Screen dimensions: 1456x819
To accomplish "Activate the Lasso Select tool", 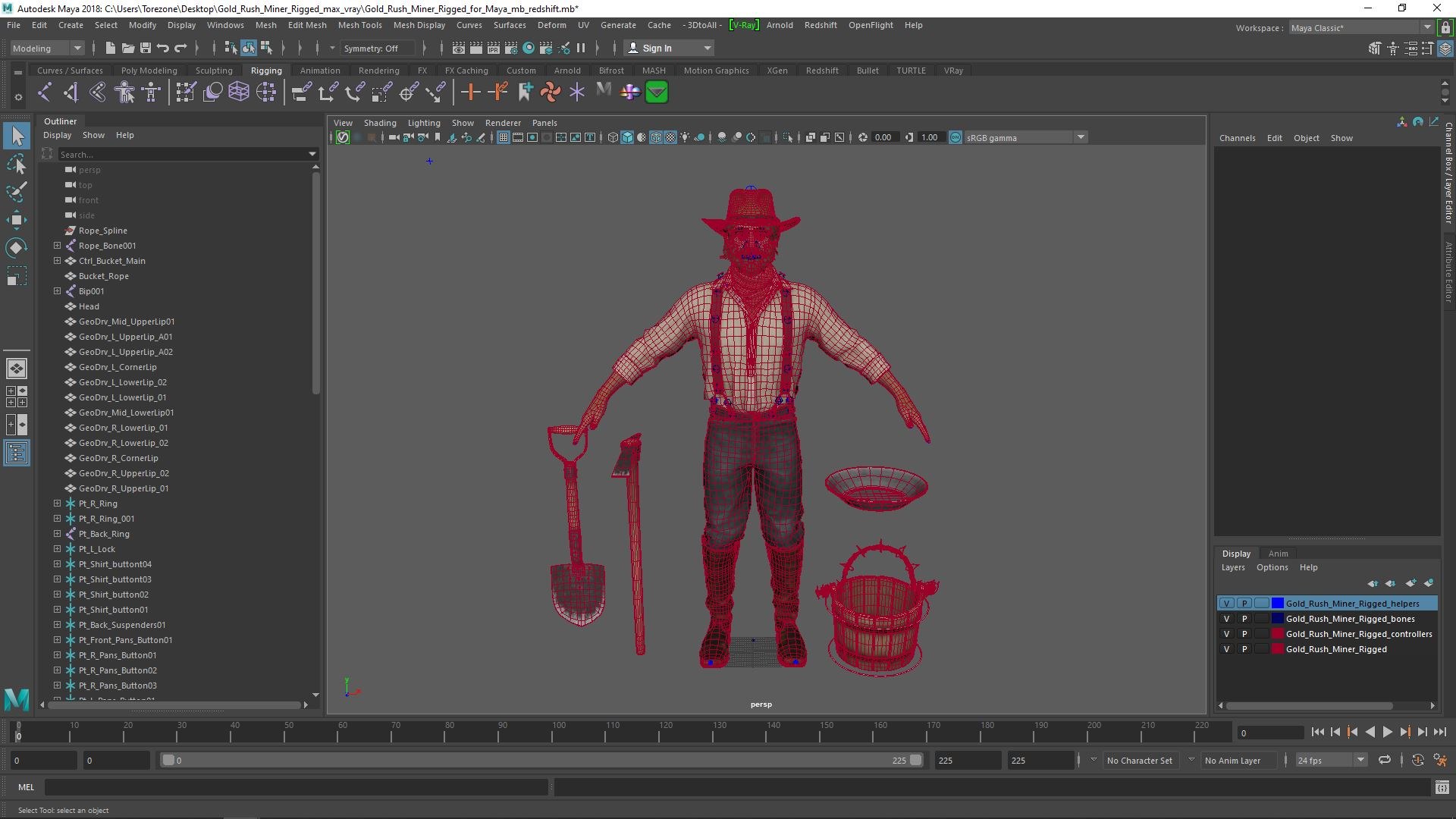I will tap(17, 164).
